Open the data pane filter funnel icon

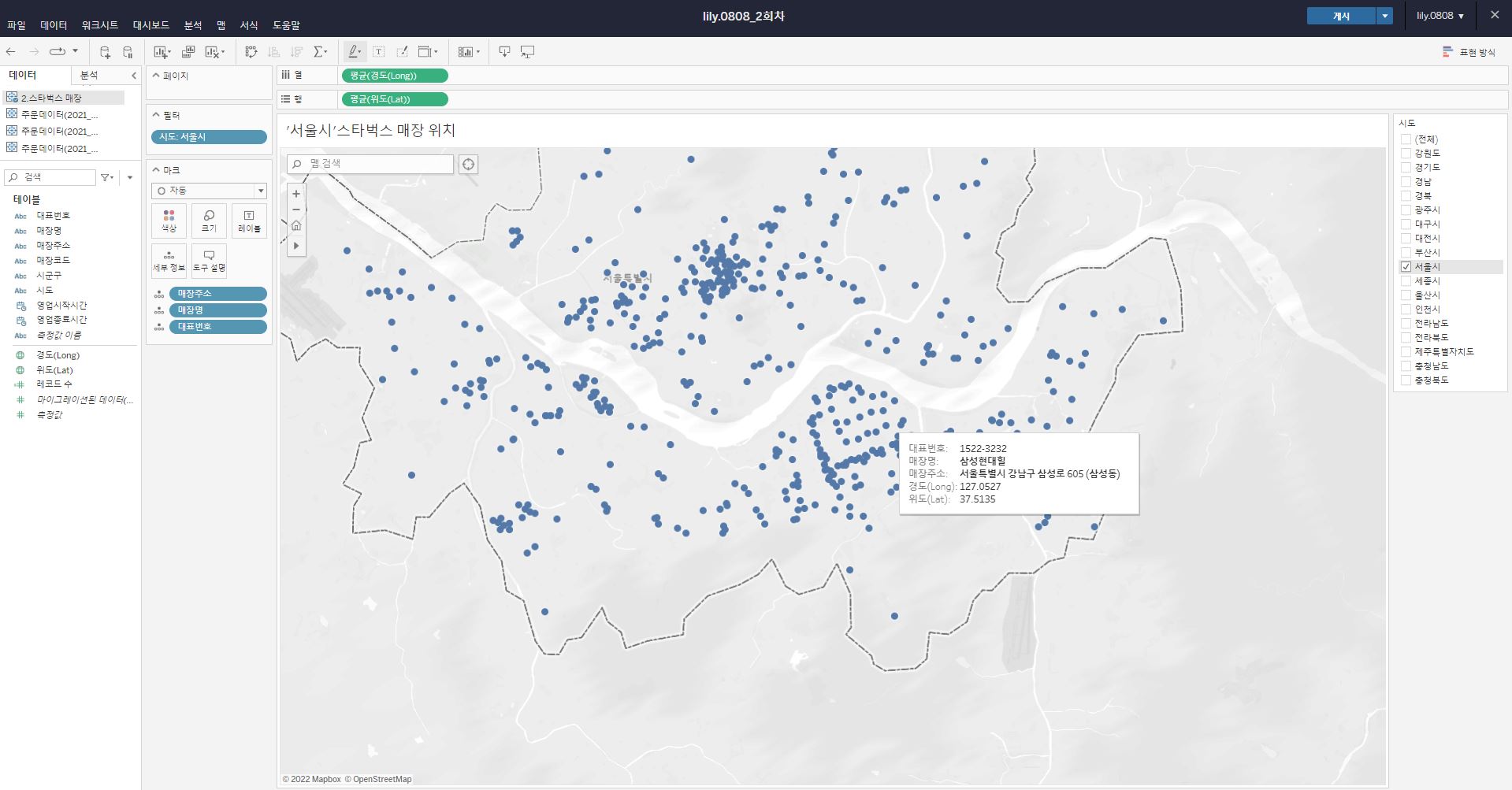[x=106, y=178]
